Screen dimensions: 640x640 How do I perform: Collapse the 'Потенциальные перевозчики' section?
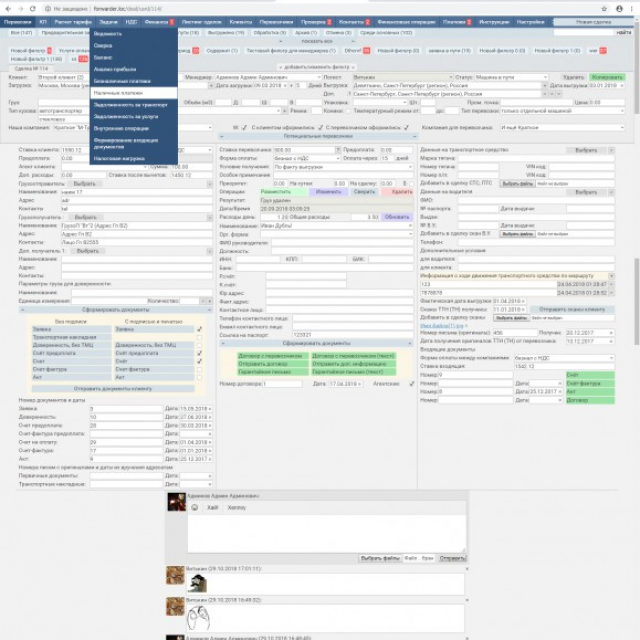(318, 136)
